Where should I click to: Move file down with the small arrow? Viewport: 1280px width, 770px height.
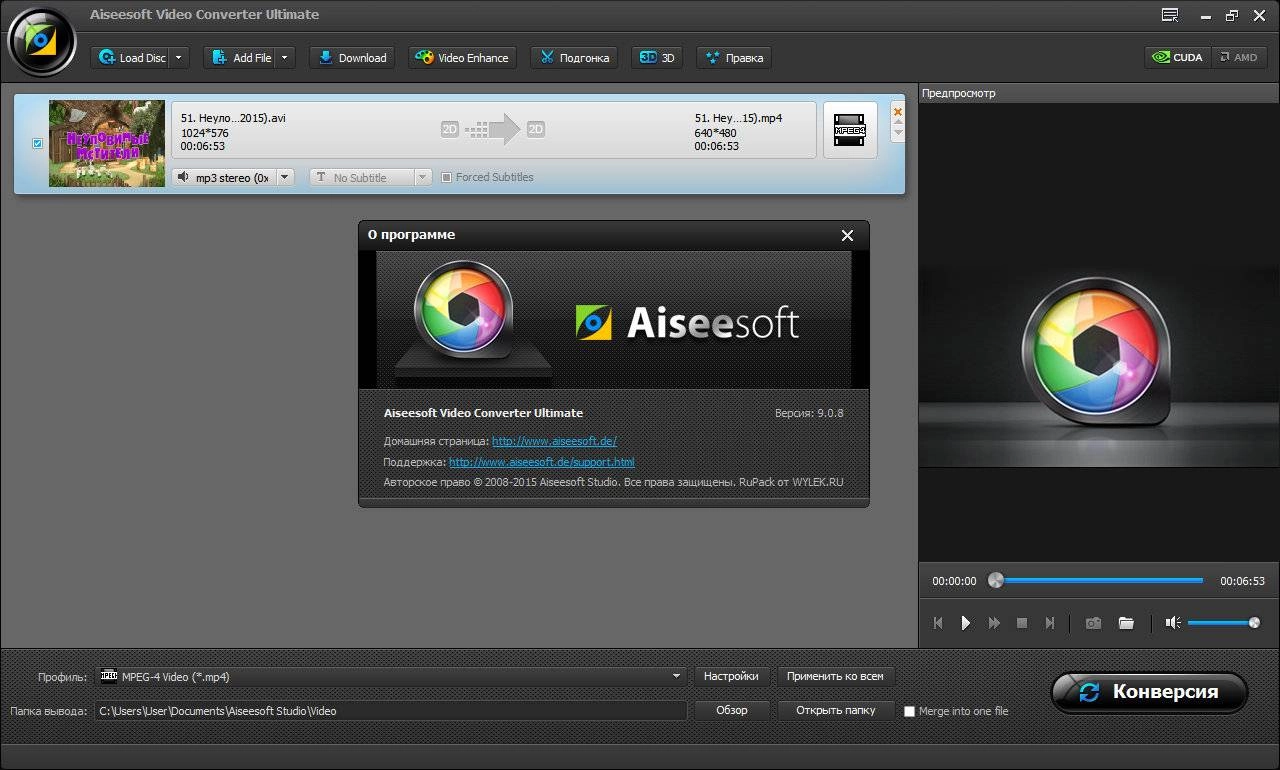click(x=897, y=133)
